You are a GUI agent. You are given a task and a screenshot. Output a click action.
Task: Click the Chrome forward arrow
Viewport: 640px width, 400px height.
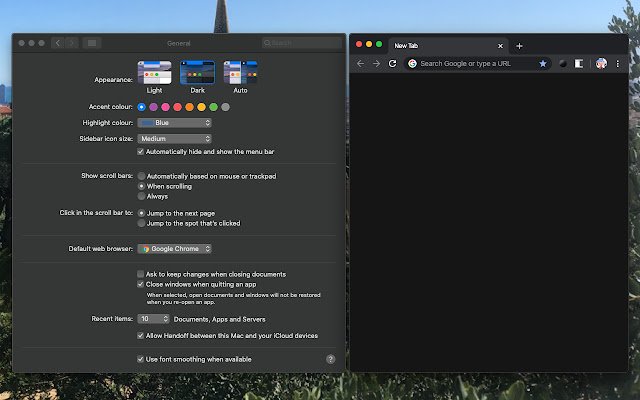(376, 64)
